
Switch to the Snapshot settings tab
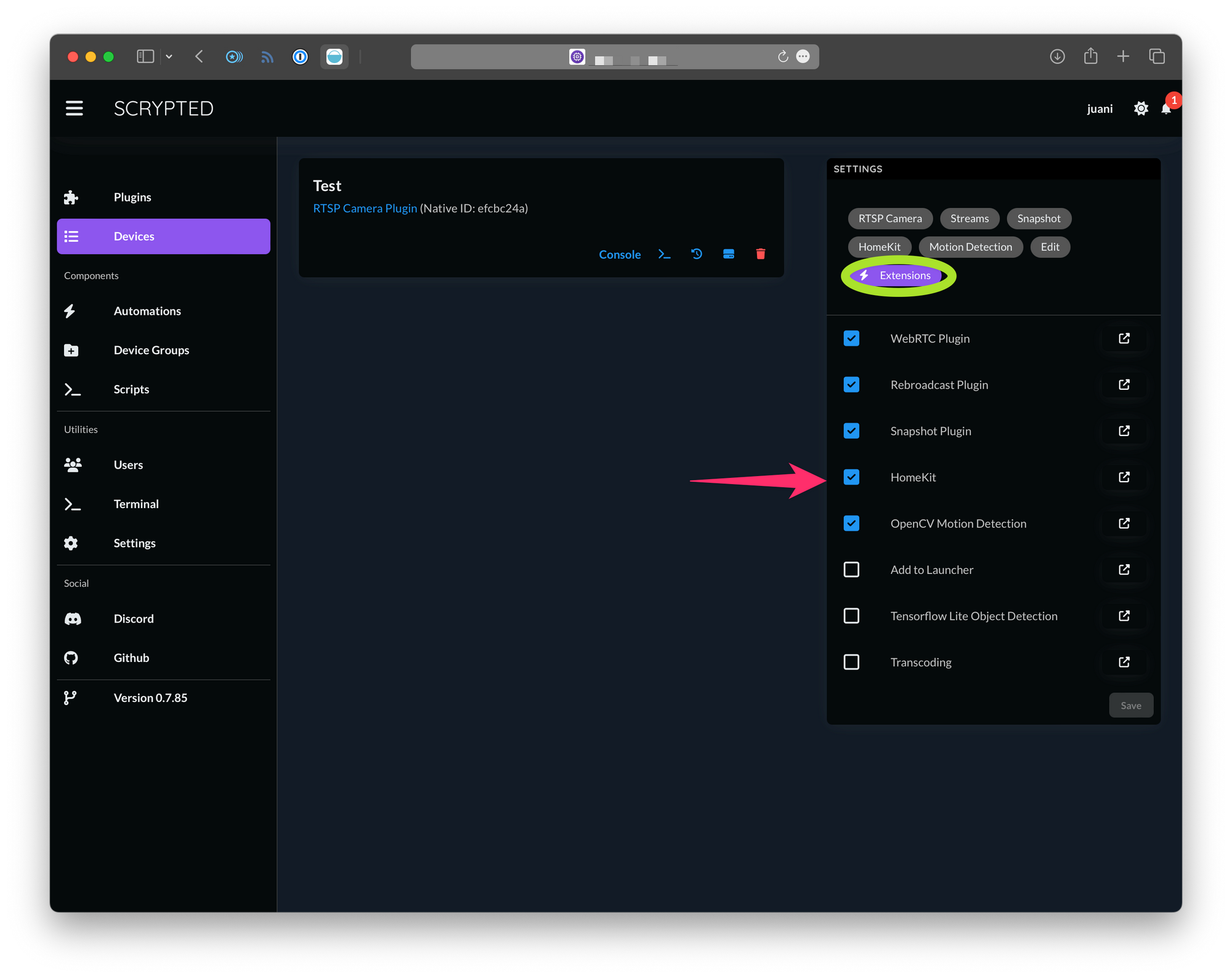[x=1039, y=218]
